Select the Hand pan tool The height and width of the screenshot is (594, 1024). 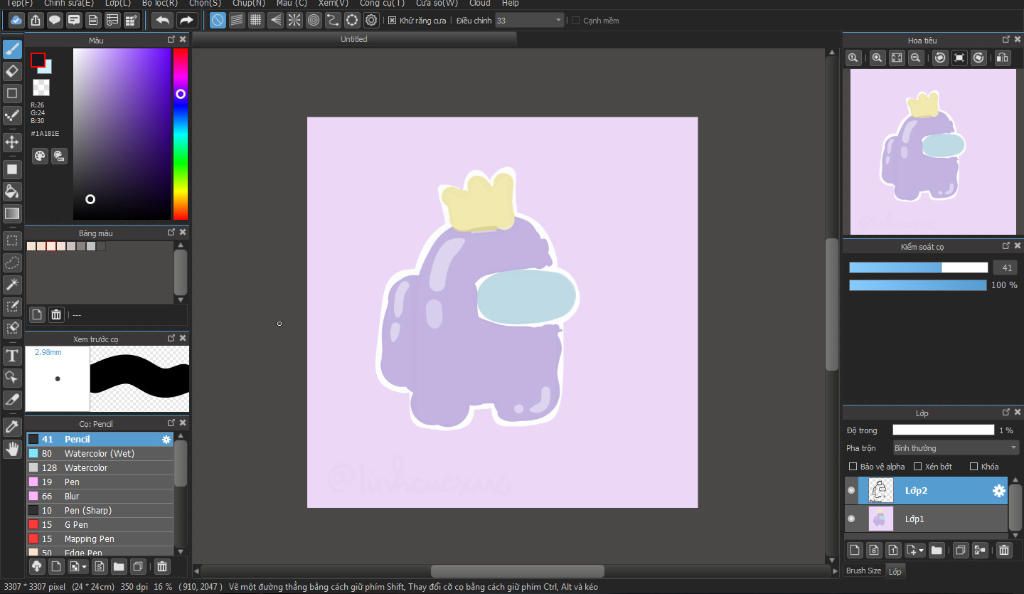[12, 449]
